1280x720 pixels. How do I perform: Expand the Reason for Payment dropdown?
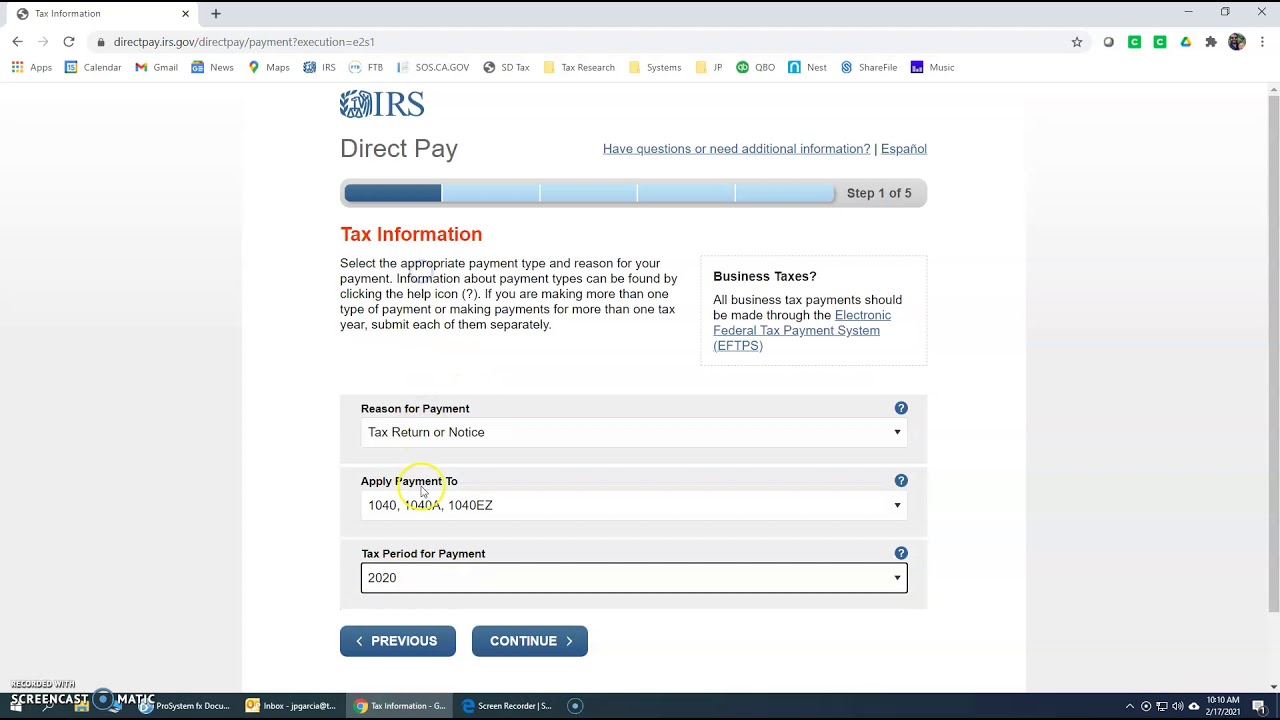tap(634, 432)
